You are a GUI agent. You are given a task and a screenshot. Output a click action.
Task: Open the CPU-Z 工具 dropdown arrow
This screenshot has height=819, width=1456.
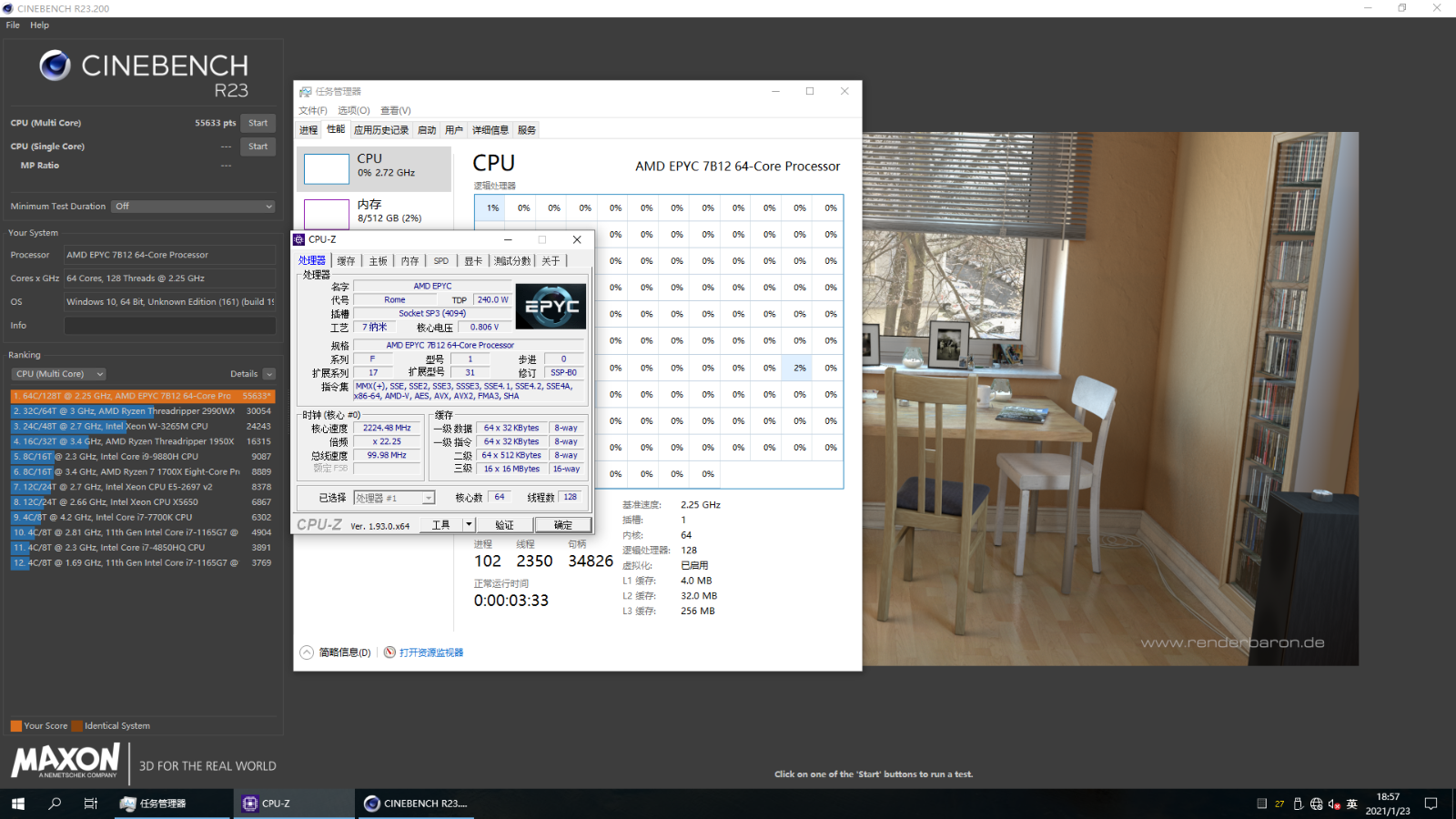[x=469, y=525]
